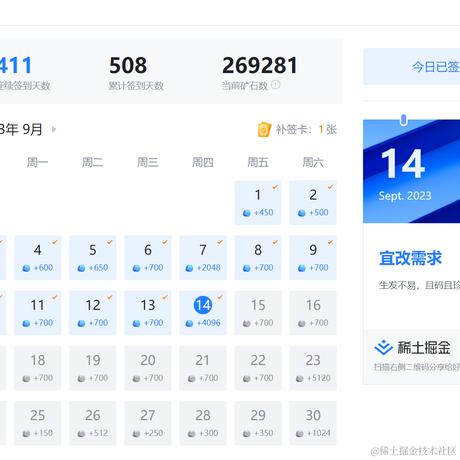460x460 pixels.
Task: Select calendar day 30 with +1024
Action: [313, 423]
